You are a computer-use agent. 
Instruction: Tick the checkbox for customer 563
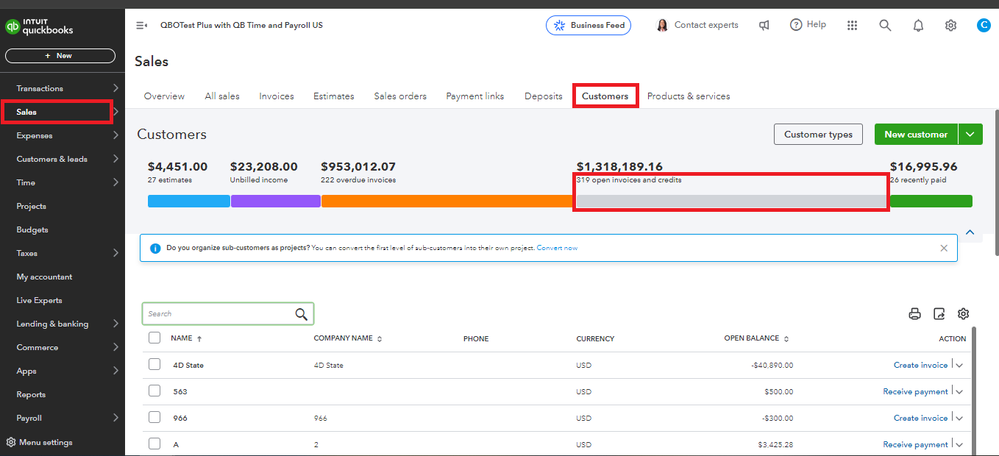(x=154, y=391)
